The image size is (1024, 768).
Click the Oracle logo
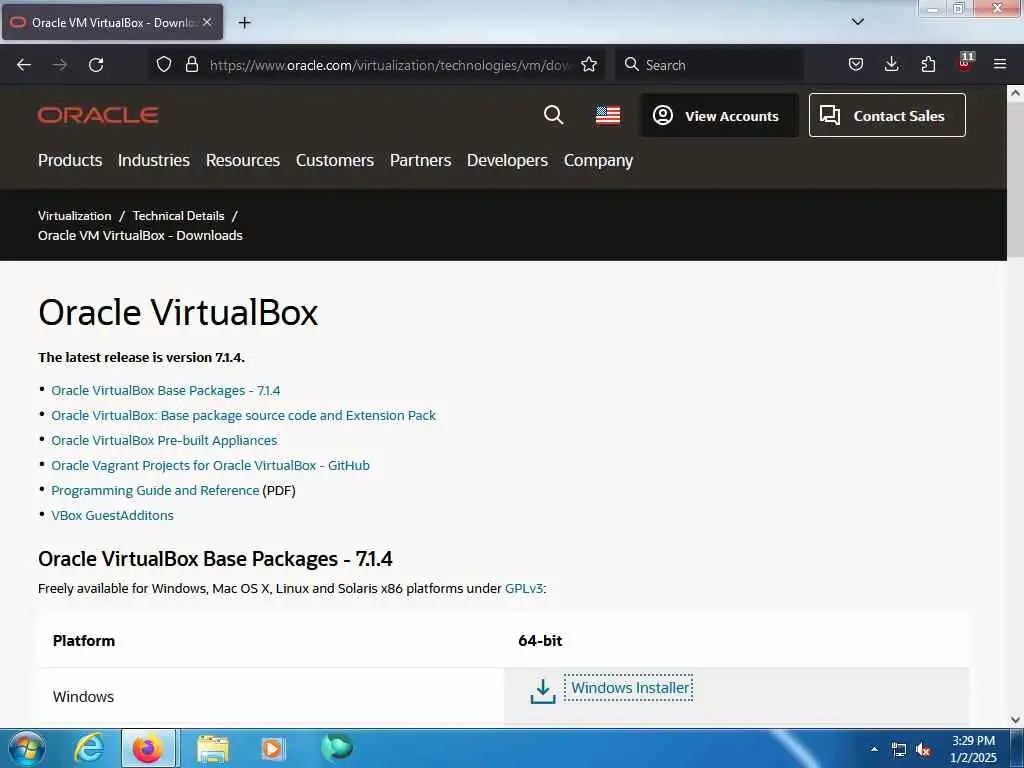point(98,116)
